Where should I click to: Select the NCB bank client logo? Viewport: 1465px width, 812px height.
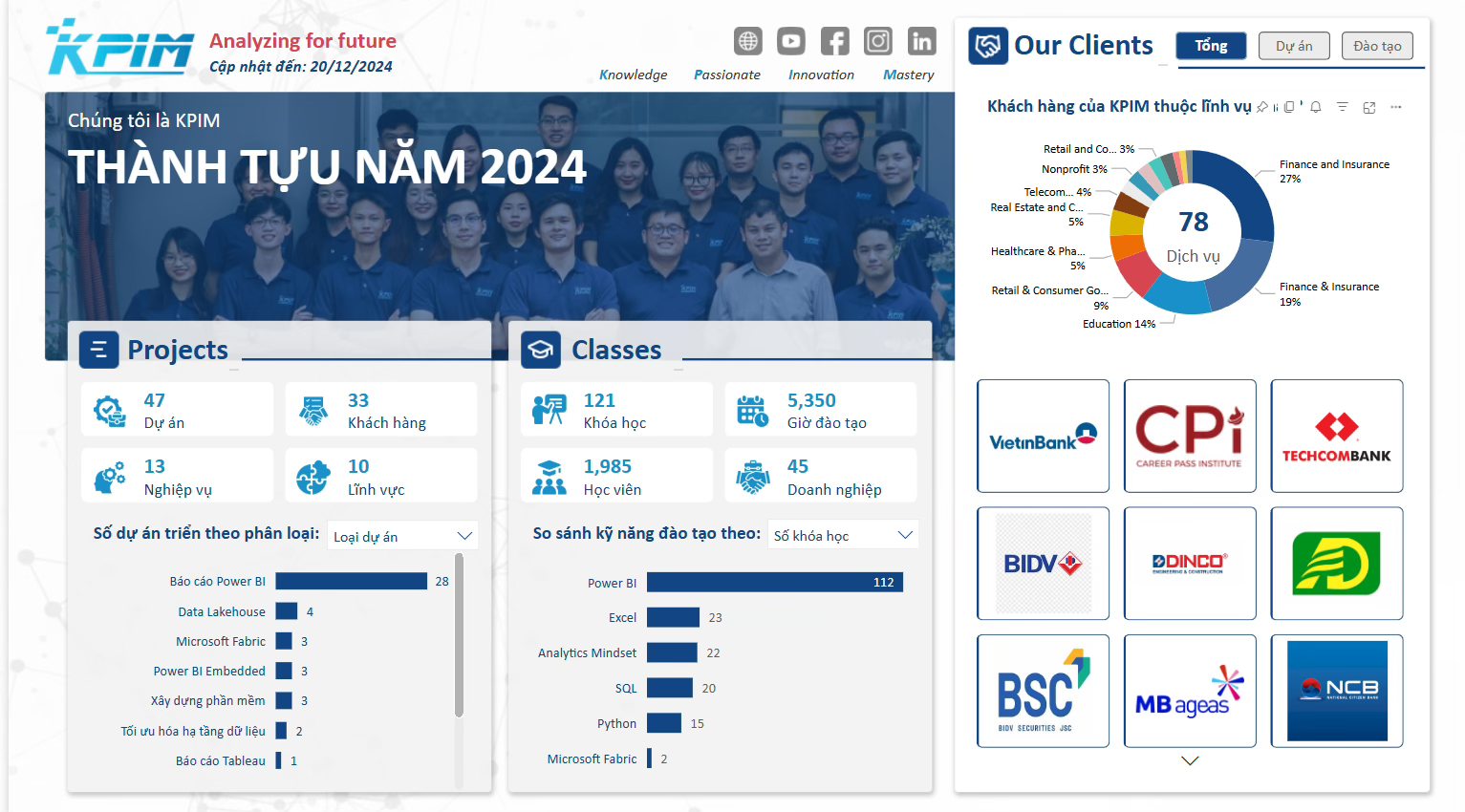tap(1337, 691)
